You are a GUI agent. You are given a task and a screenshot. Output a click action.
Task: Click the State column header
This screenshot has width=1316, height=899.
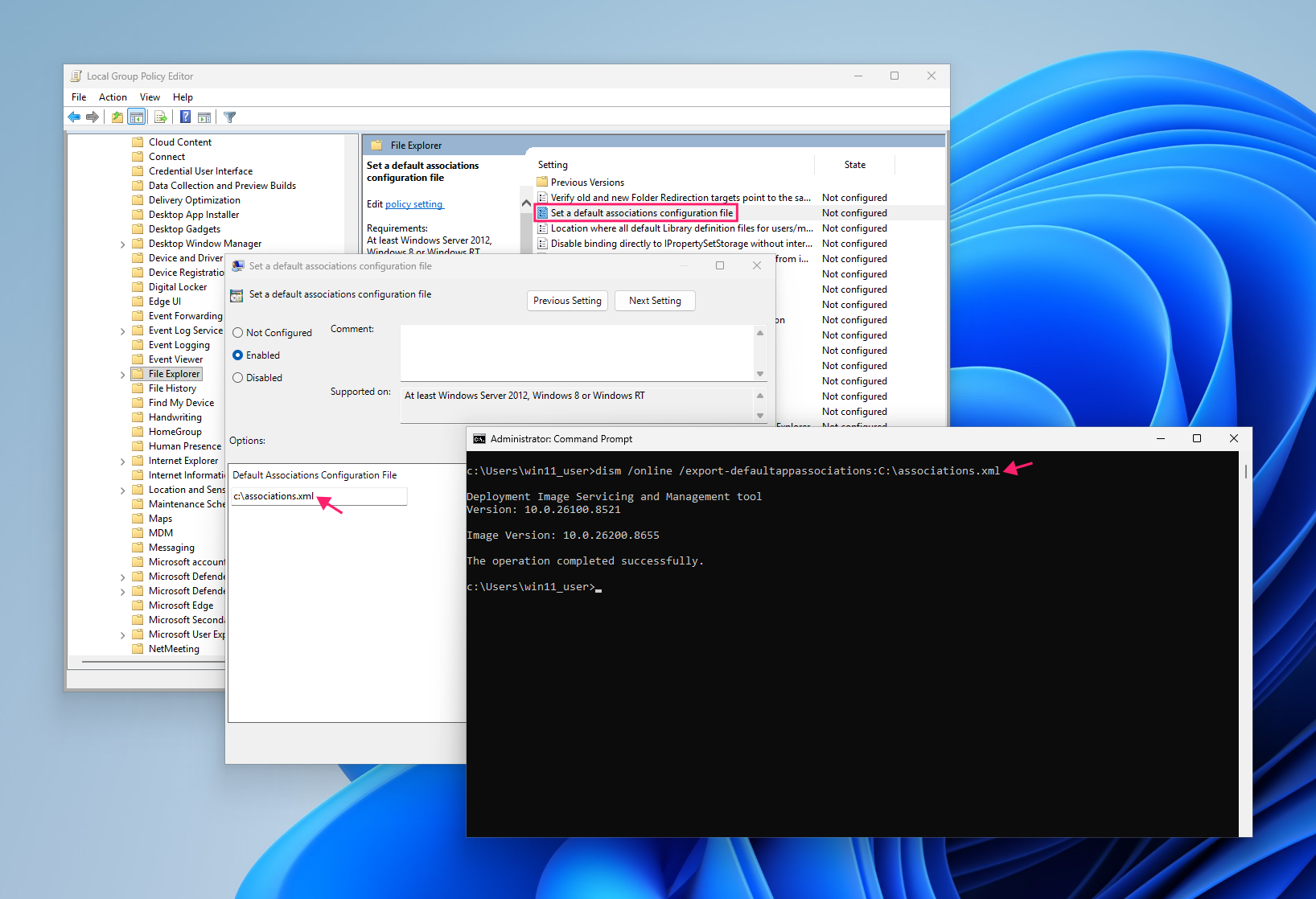855,165
